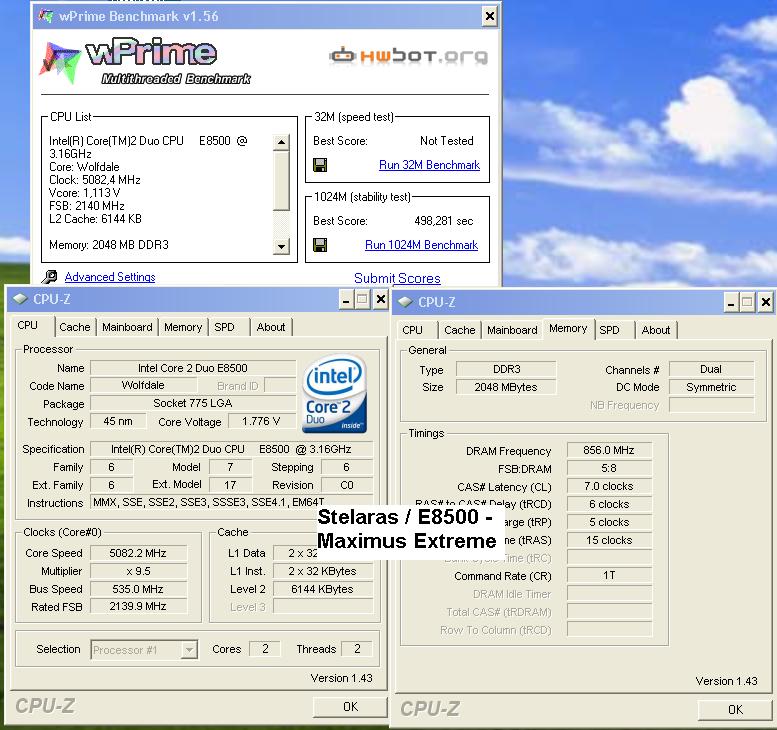Image resolution: width=777 pixels, height=730 pixels.
Task: Close the left CPU-Z window
Action: pyautogui.click(x=381, y=299)
